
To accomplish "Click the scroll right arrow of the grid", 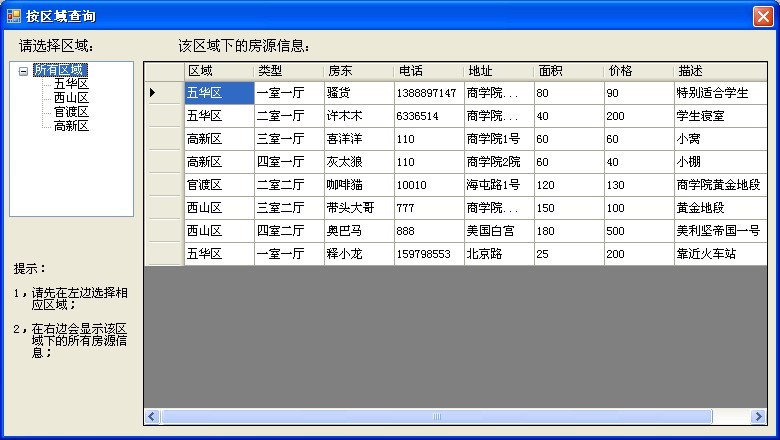I will (759, 417).
